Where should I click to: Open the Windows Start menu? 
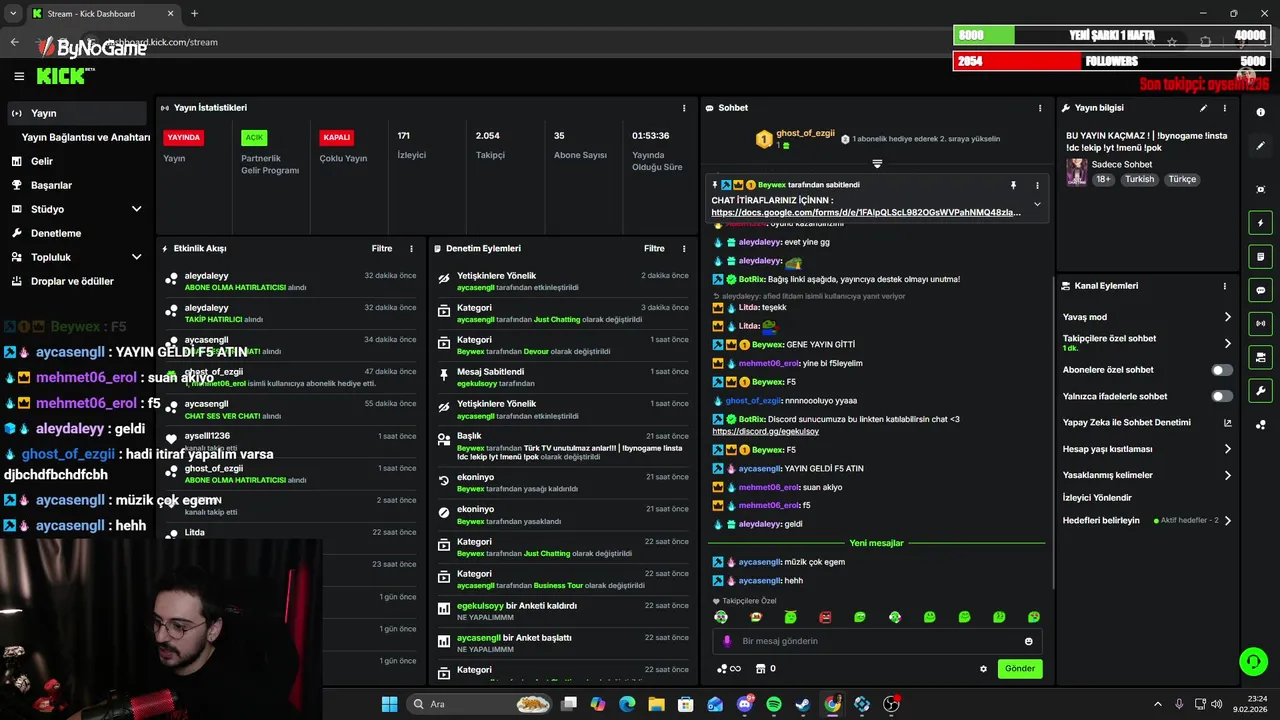(389, 704)
